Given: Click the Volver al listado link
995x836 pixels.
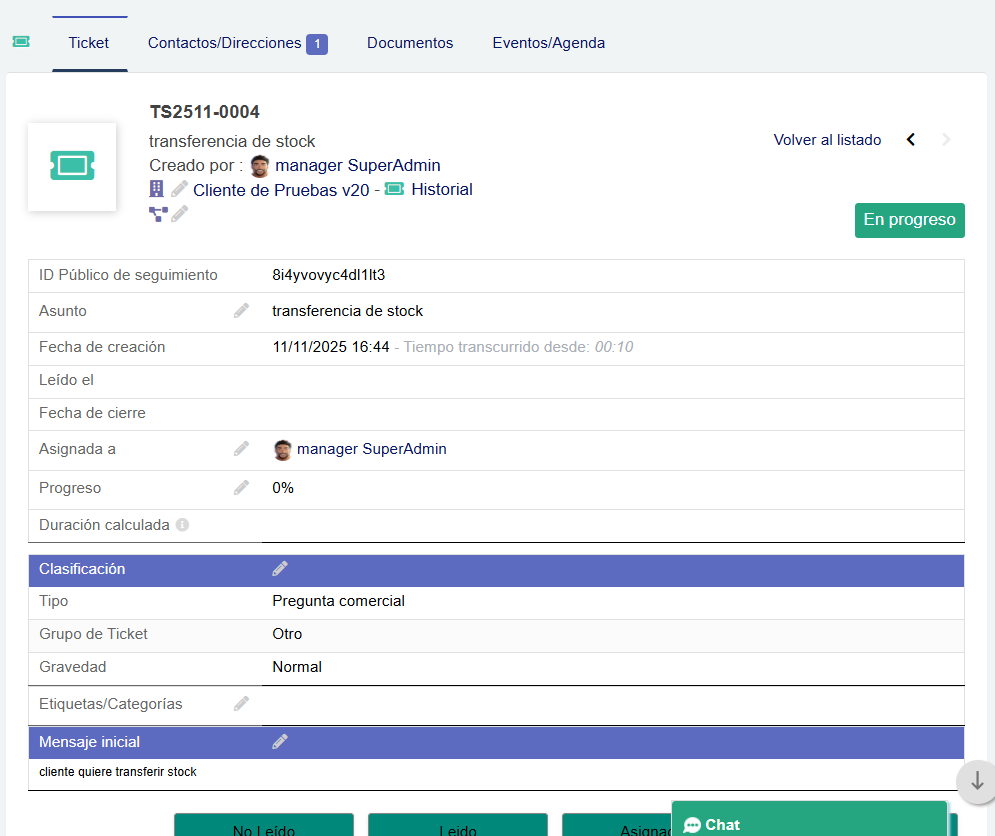Looking at the screenshot, I should (x=827, y=140).
